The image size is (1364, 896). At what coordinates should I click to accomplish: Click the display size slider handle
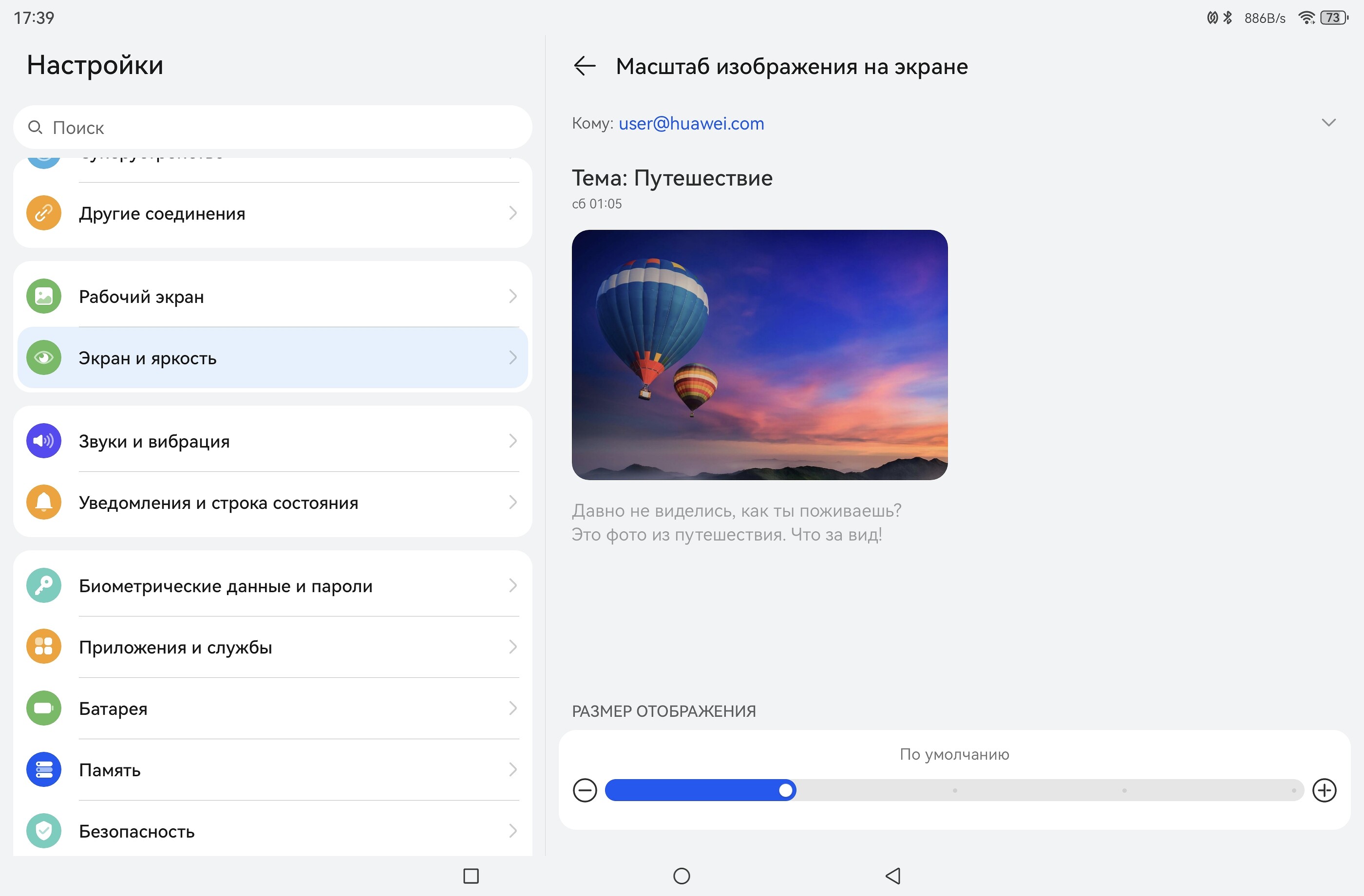click(786, 790)
